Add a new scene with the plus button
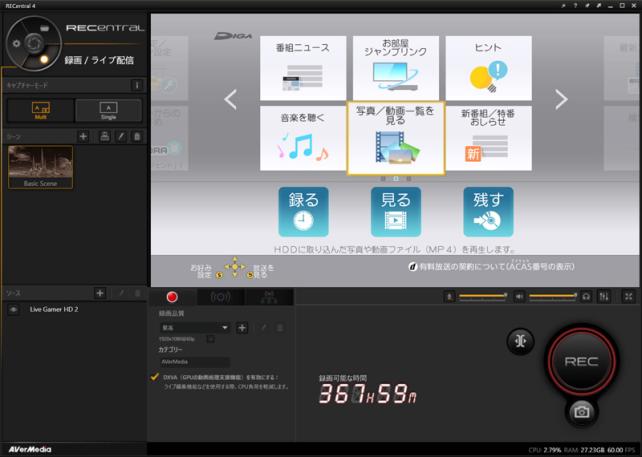The image size is (642, 457). tap(84, 136)
